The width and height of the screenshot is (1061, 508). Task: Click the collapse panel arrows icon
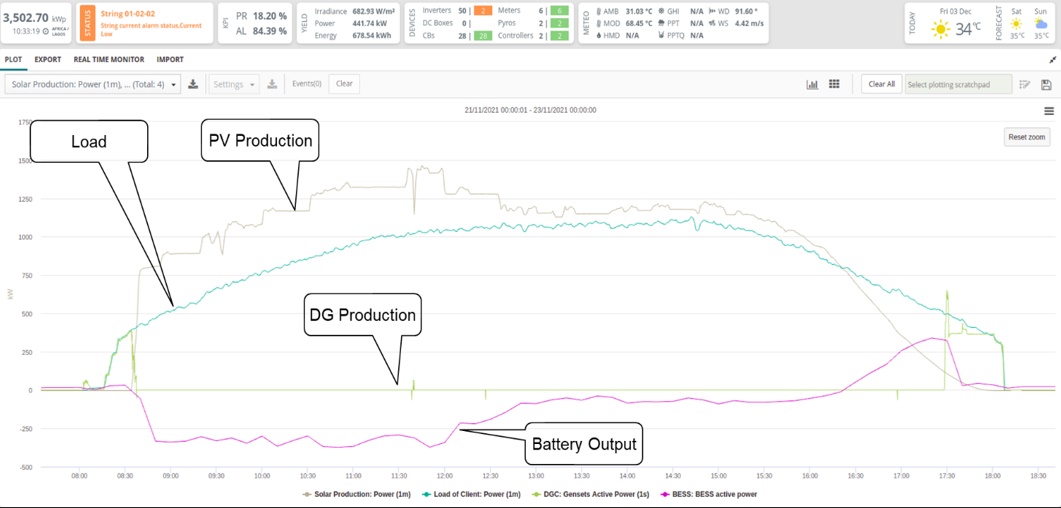pos(1052,60)
